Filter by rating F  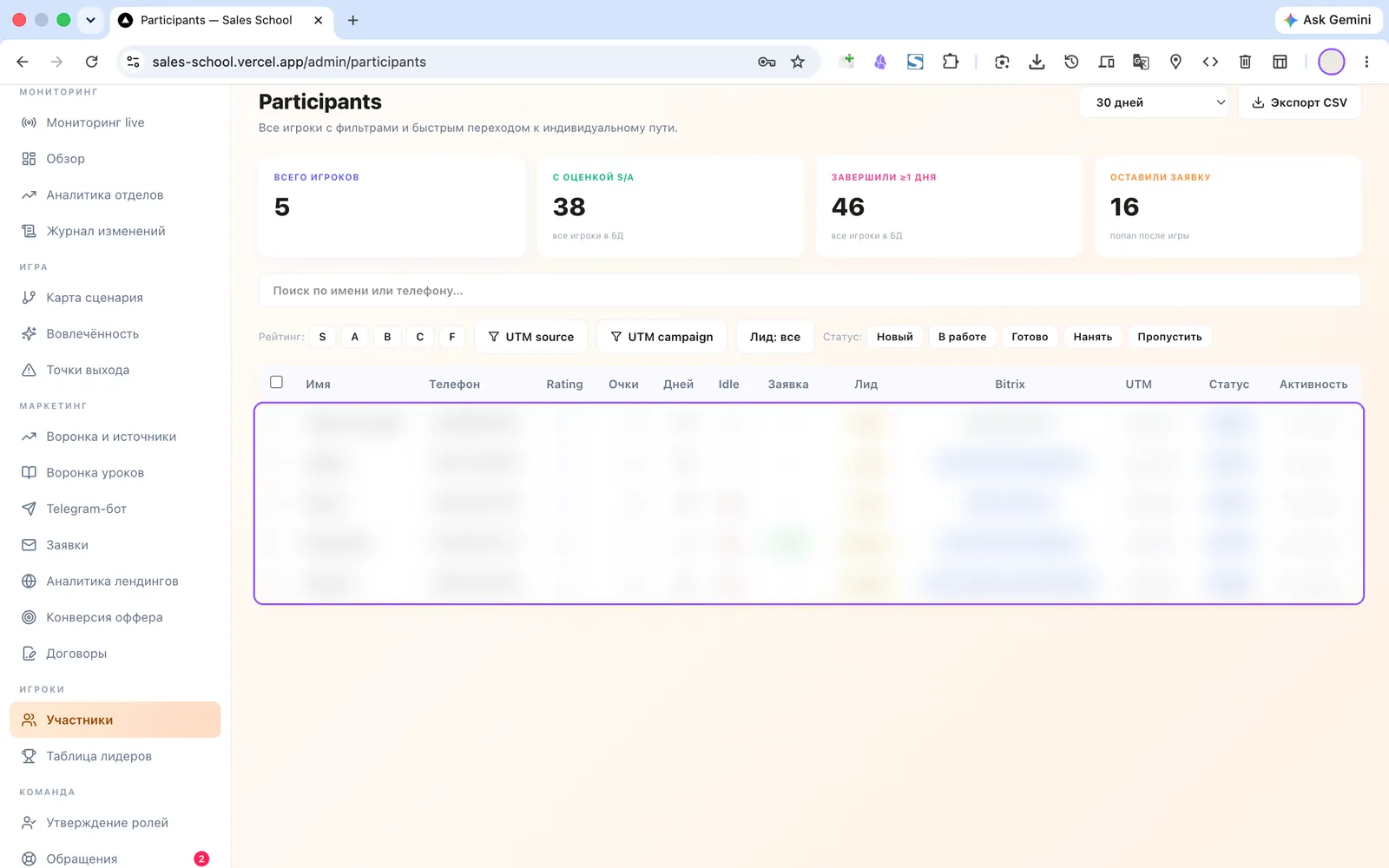coord(452,337)
